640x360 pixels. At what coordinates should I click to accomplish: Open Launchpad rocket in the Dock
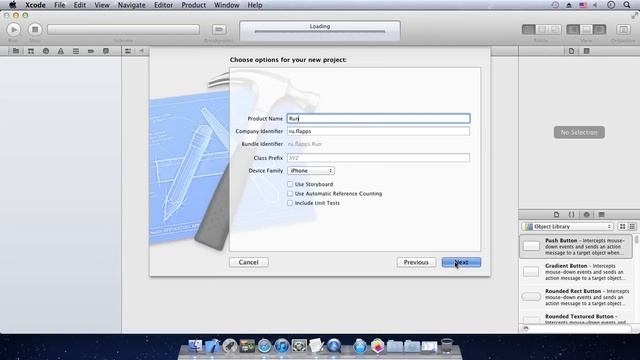click(229, 346)
